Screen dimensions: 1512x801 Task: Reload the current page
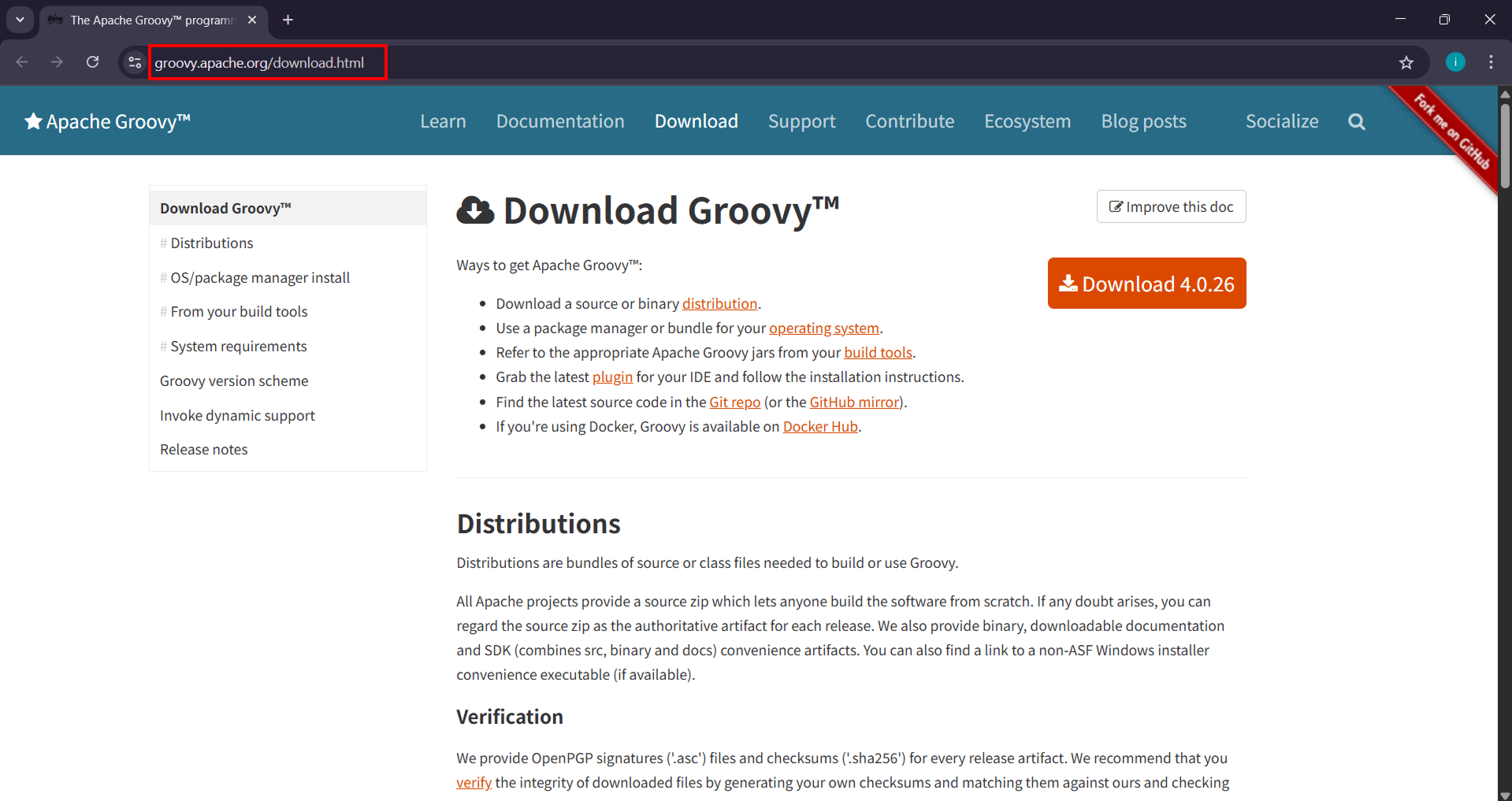(x=93, y=62)
